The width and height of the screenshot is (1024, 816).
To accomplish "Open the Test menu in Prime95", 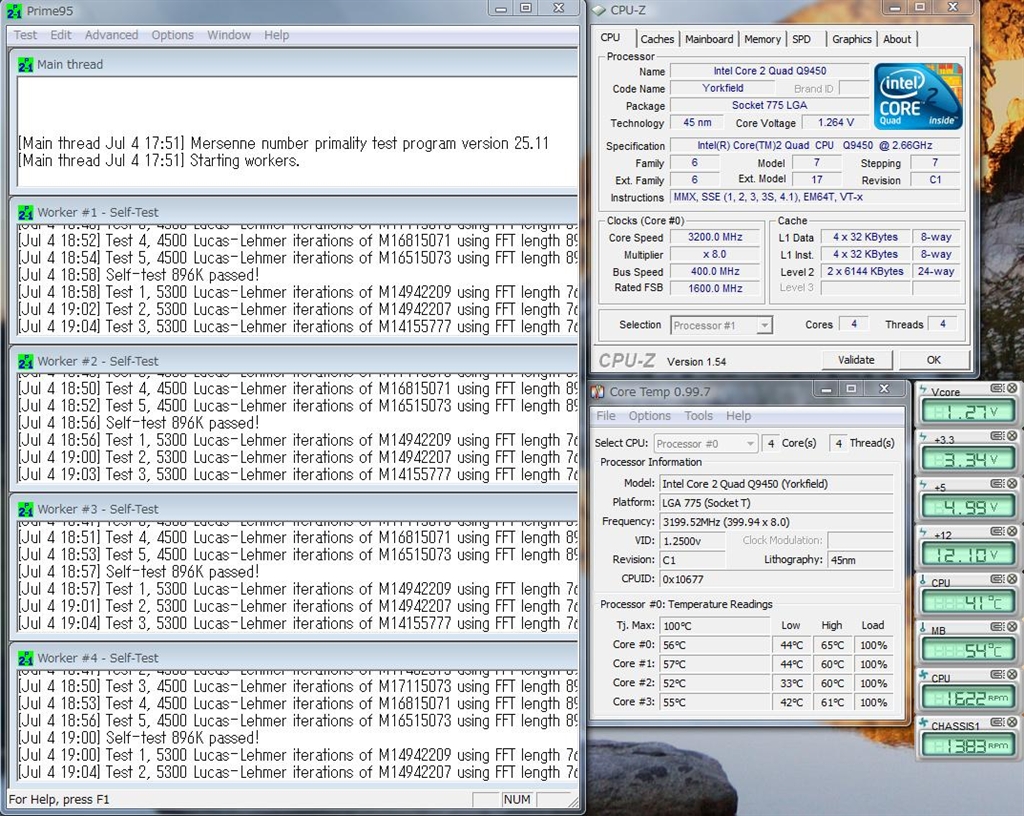I will 25,35.
